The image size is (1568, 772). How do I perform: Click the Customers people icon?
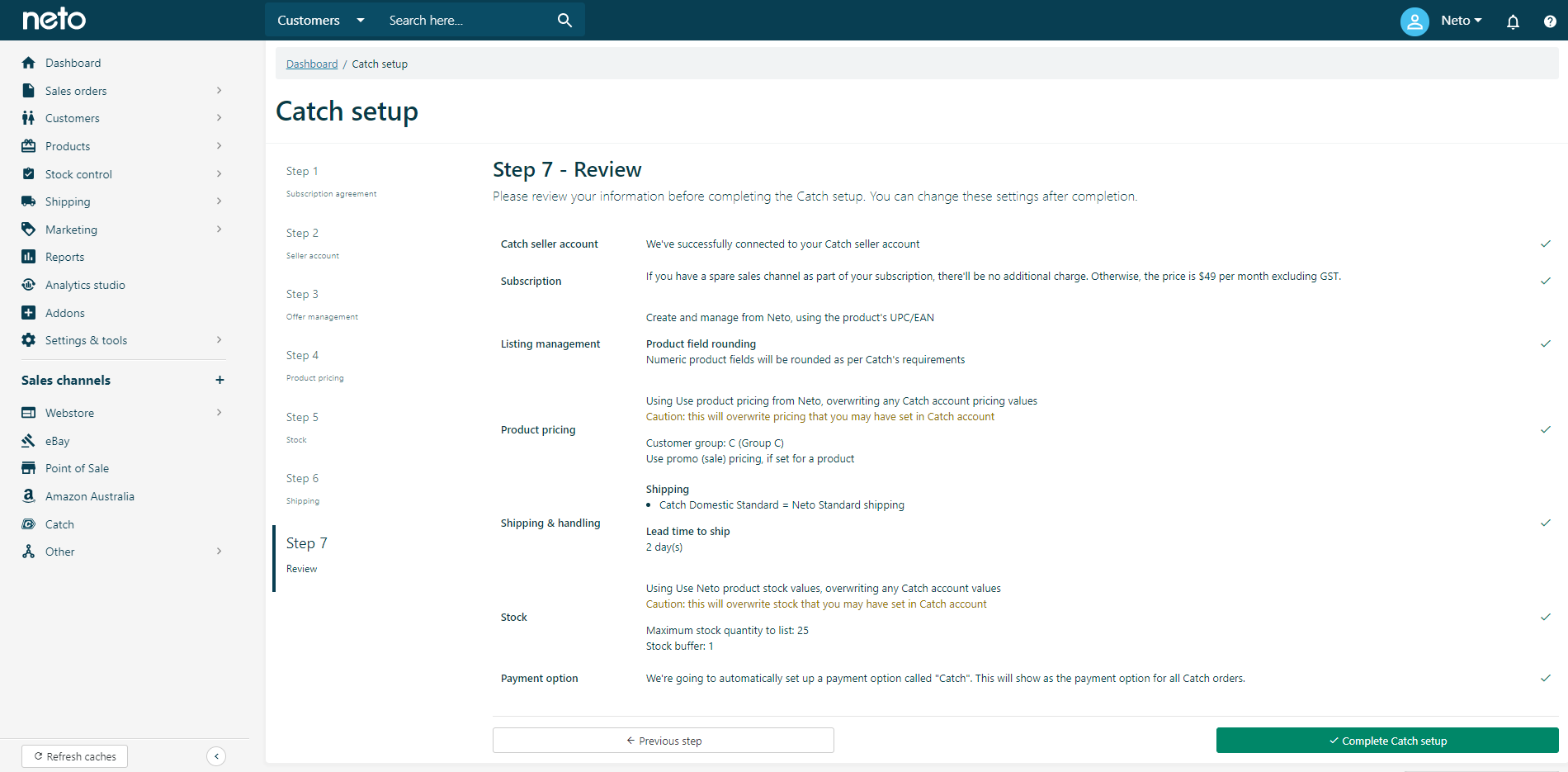(x=29, y=118)
